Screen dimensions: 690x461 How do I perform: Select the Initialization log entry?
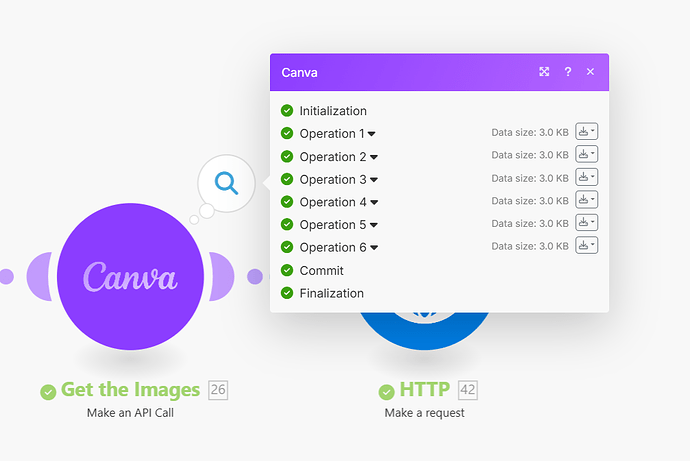click(x=332, y=111)
